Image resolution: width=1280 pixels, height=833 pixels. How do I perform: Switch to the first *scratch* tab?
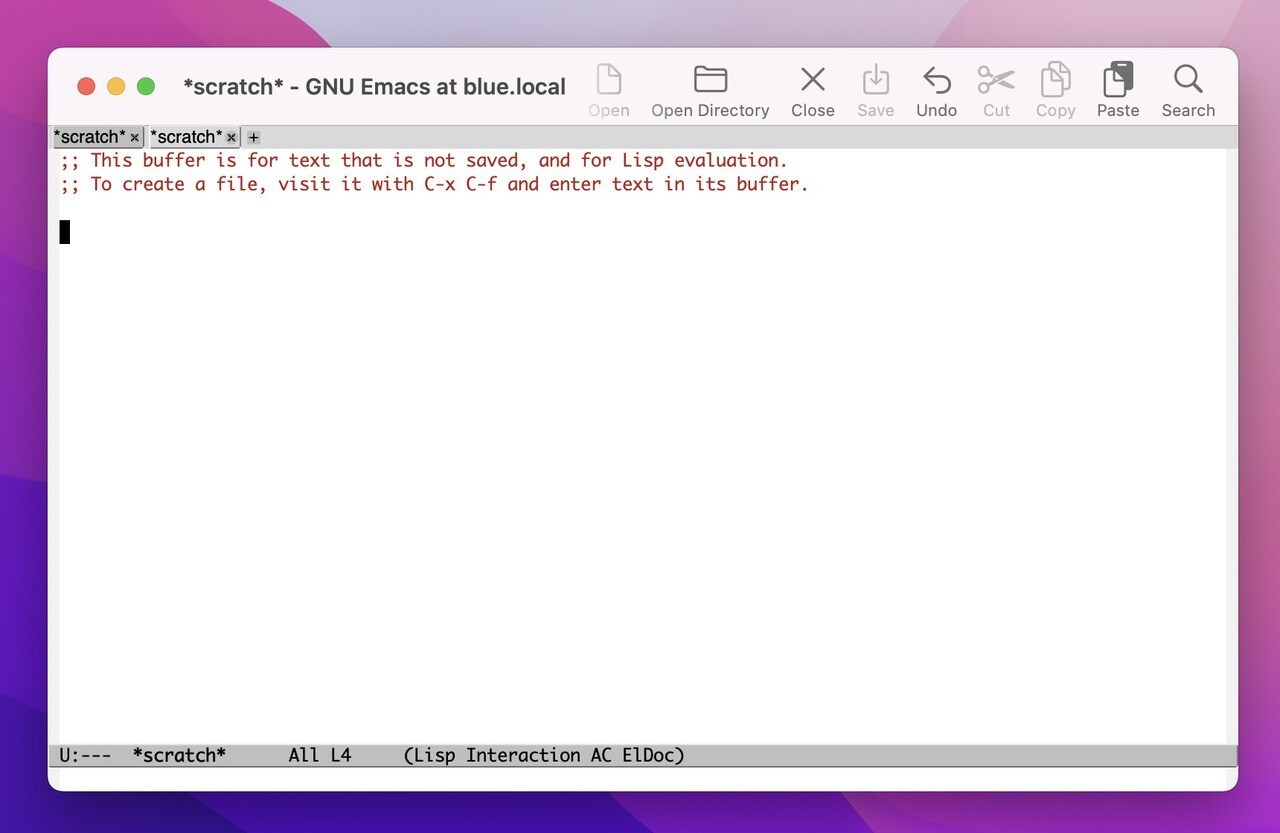pyautogui.click(x=90, y=137)
